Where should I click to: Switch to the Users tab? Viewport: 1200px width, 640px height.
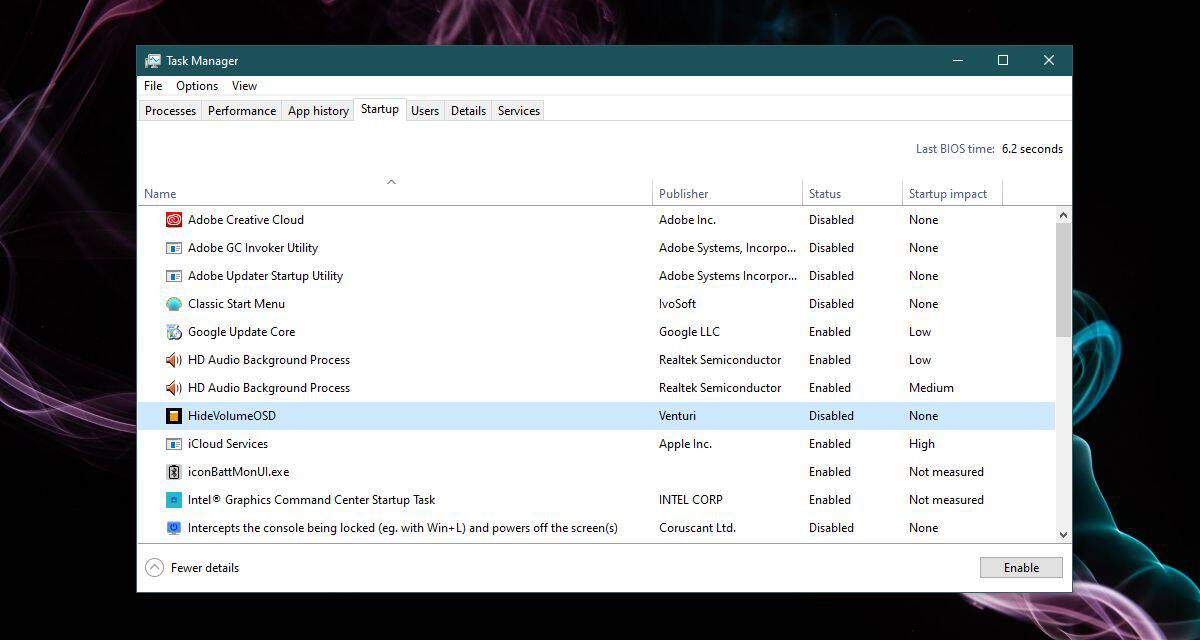[x=425, y=111]
